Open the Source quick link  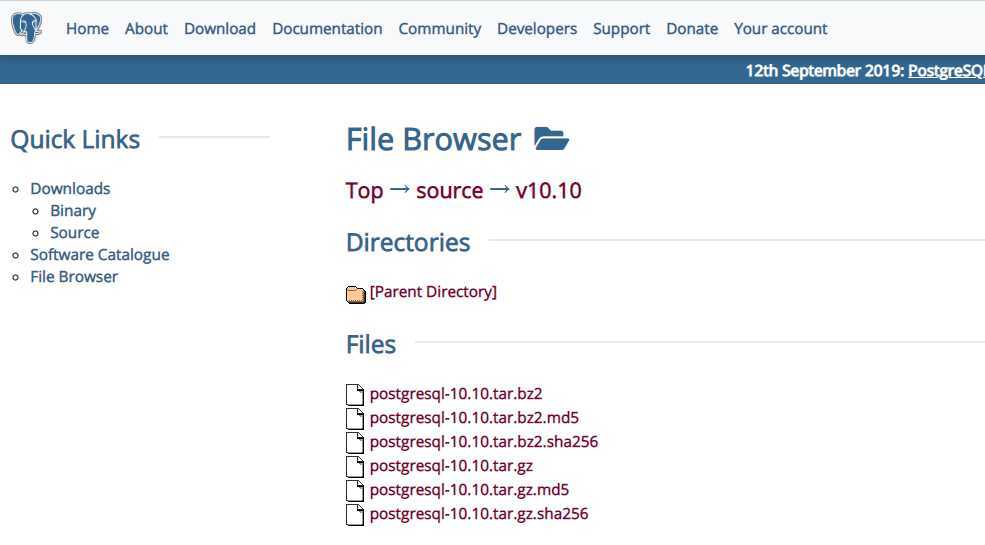[x=75, y=233]
